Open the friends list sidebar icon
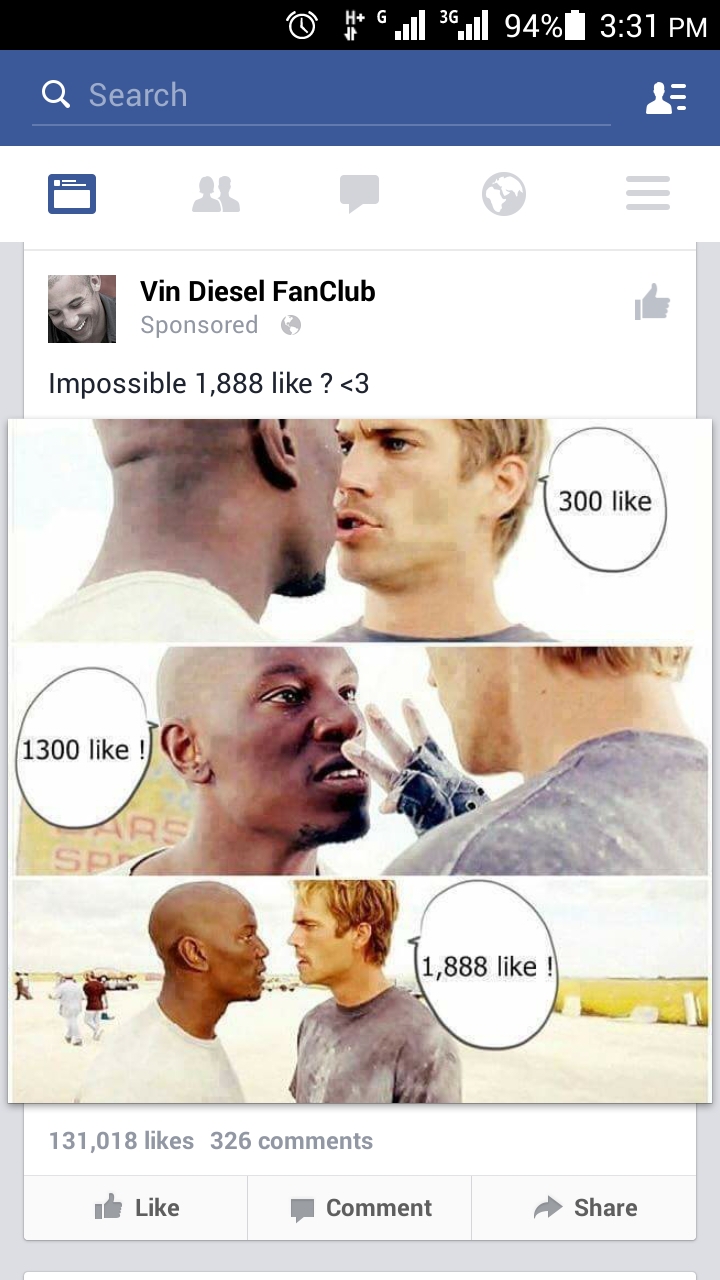 pos(666,97)
